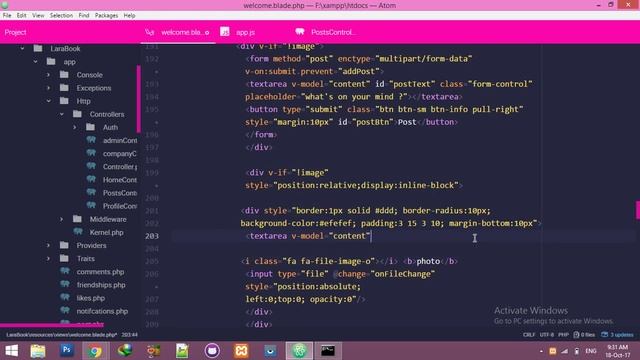
Task: Open the adminCont file in tree
Action: tap(120, 140)
